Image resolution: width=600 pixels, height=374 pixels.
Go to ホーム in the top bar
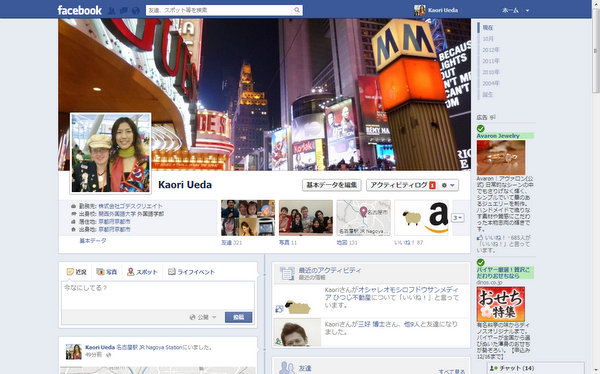[x=510, y=10]
